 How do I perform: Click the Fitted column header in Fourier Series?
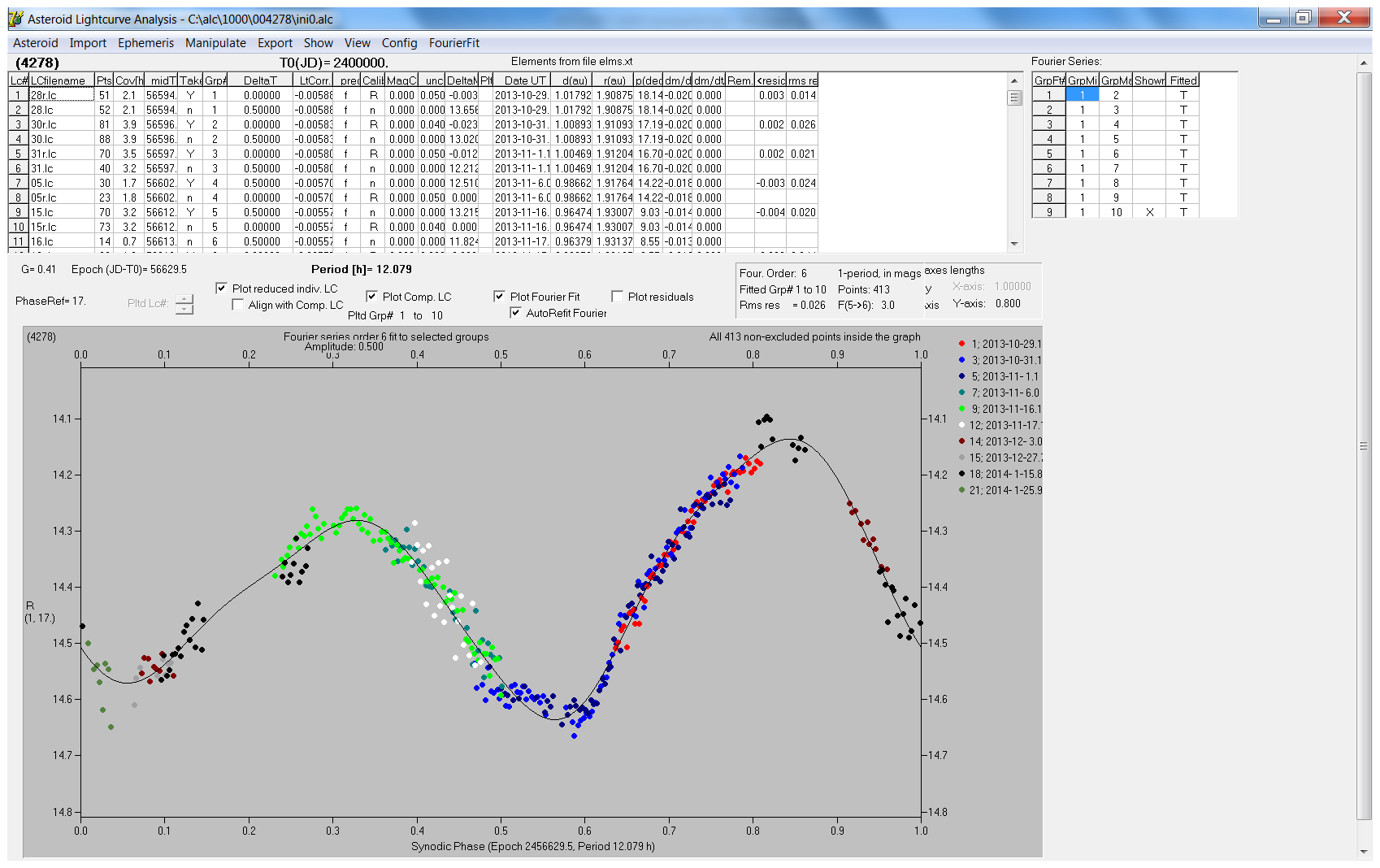tap(1183, 80)
